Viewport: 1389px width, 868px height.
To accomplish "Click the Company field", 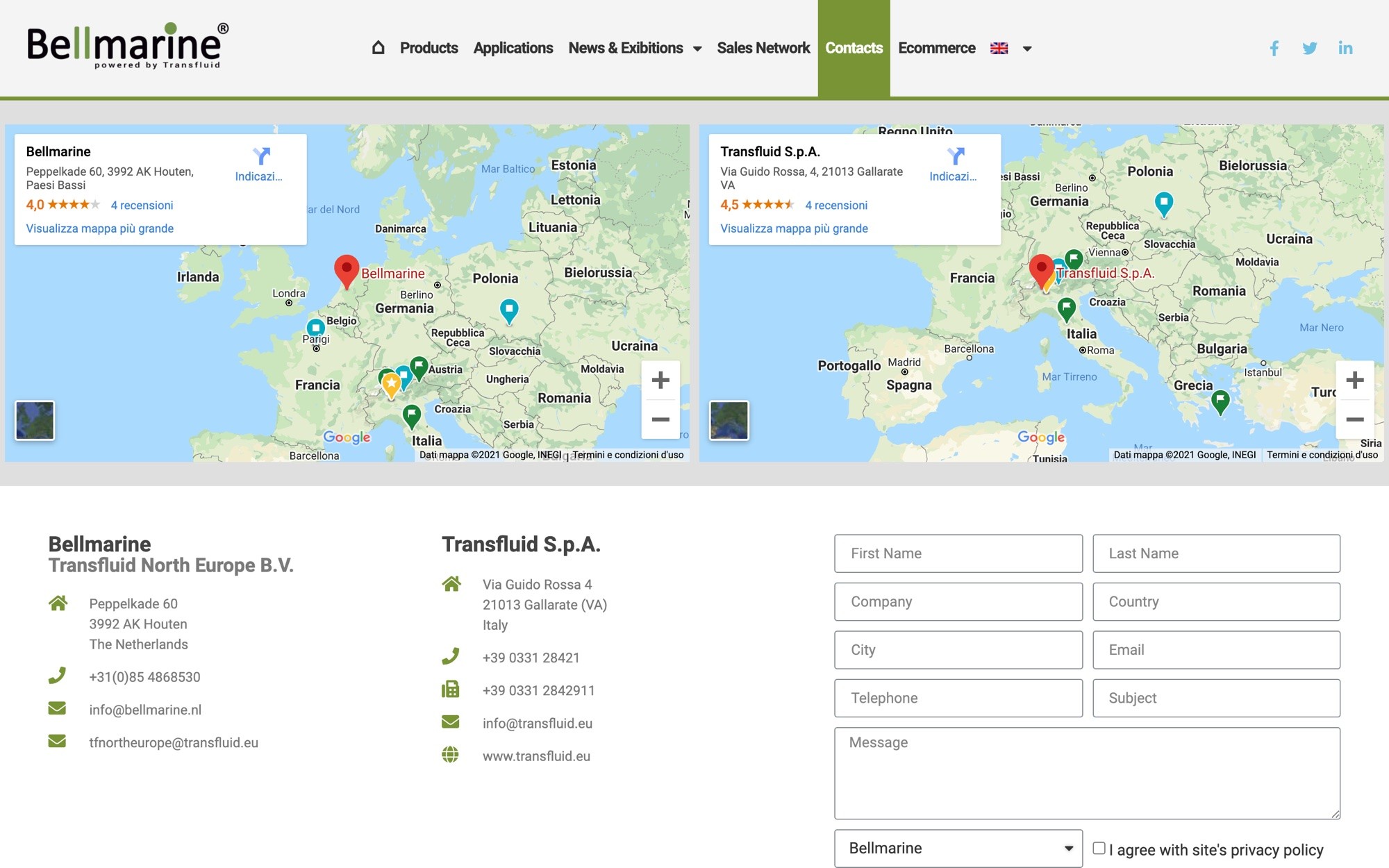I will (x=958, y=601).
